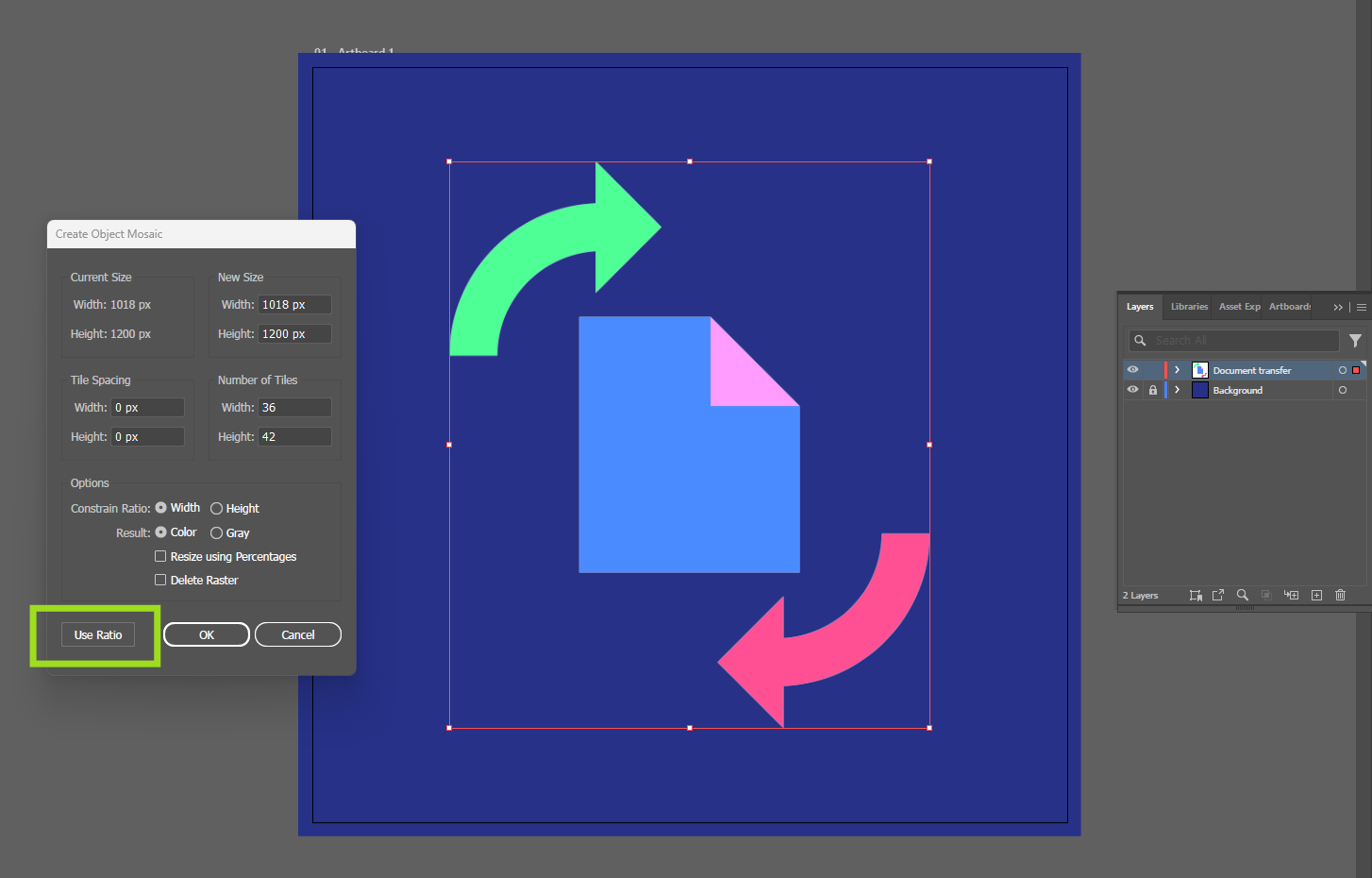
Task: Click the Create New Layer icon
Action: (1316, 595)
